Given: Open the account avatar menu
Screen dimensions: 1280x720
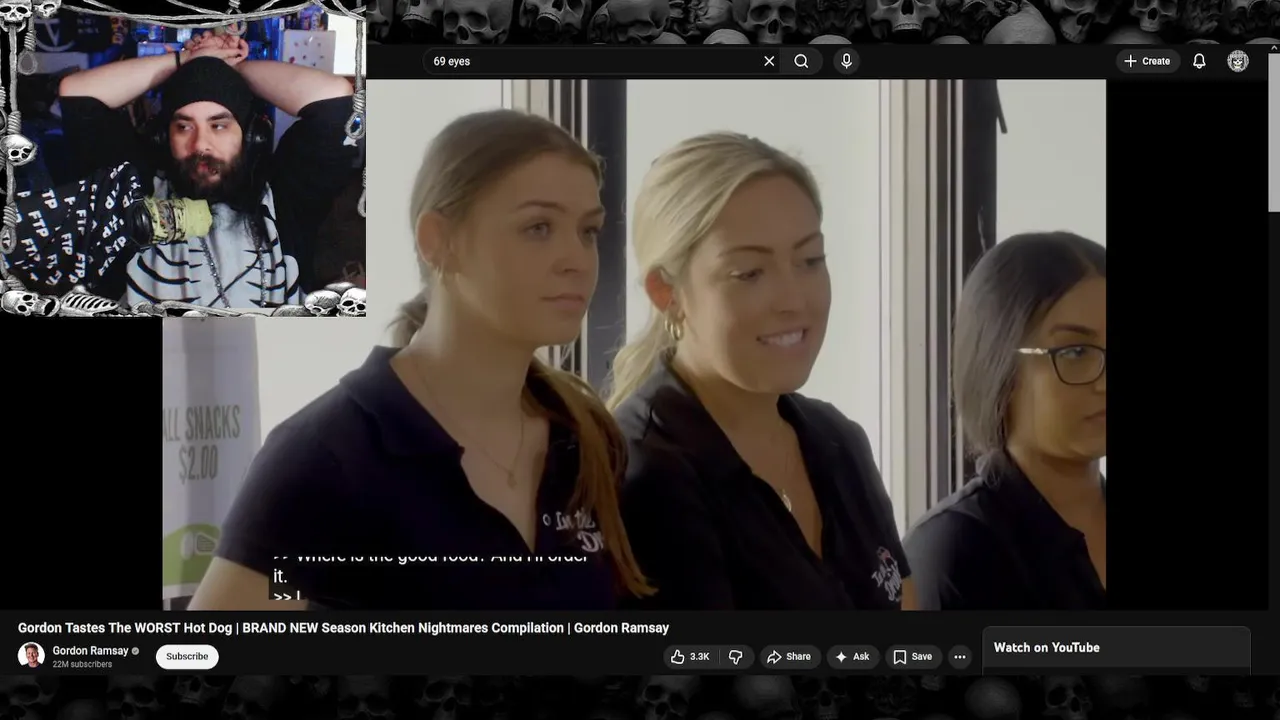Looking at the screenshot, I should pos(1238,61).
